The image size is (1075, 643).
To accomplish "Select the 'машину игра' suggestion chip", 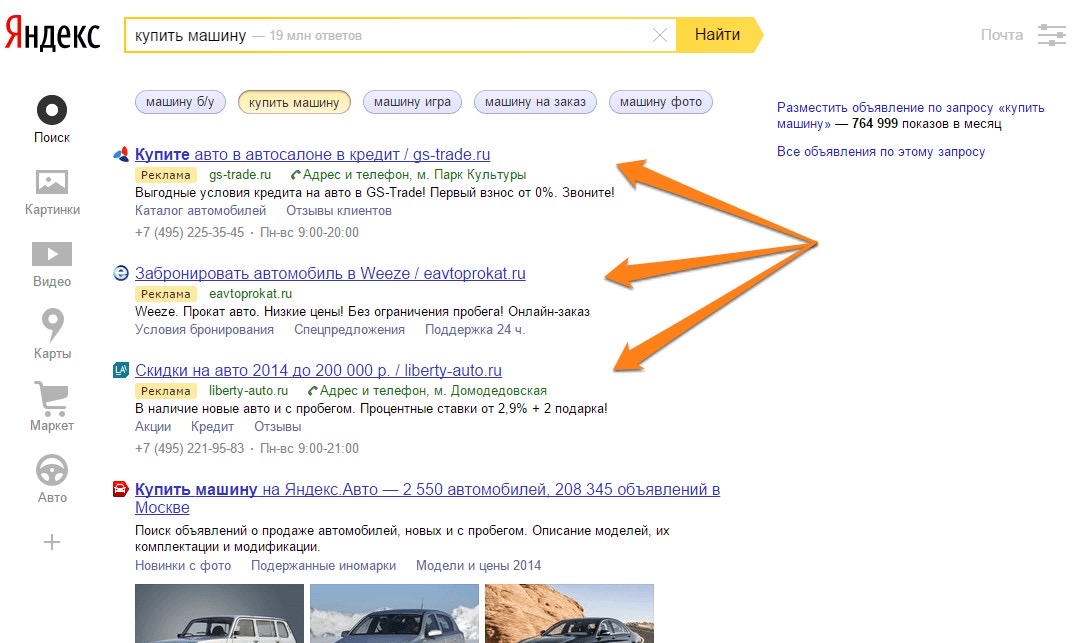I will click(412, 102).
